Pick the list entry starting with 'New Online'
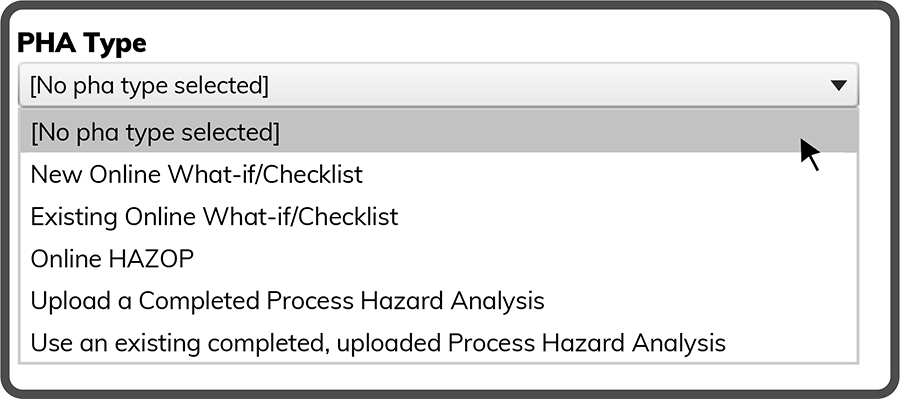The image size is (900, 399). pyautogui.click(x=439, y=174)
